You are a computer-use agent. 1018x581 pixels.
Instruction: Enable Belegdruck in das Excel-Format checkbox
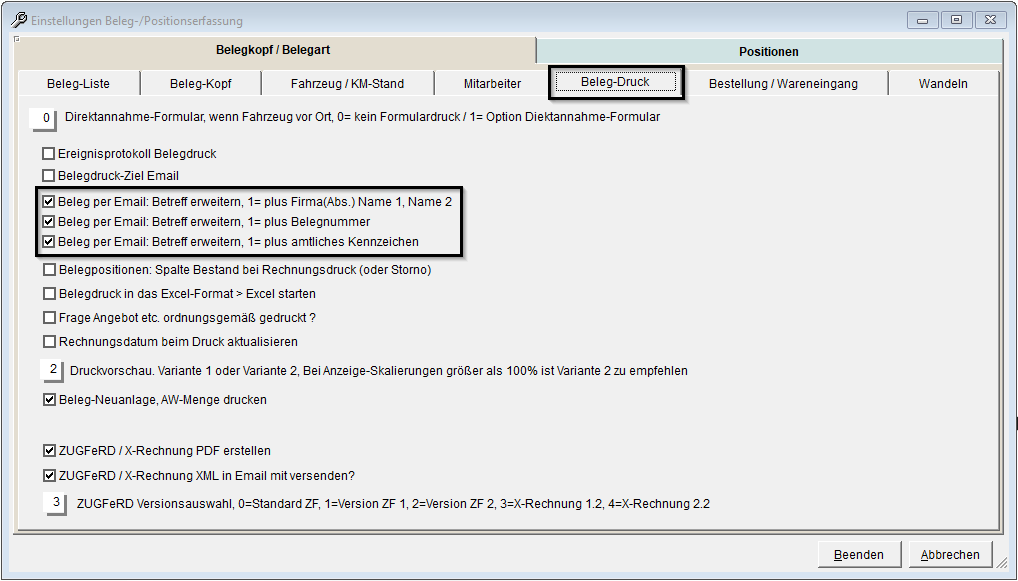click(x=49, y=293)
